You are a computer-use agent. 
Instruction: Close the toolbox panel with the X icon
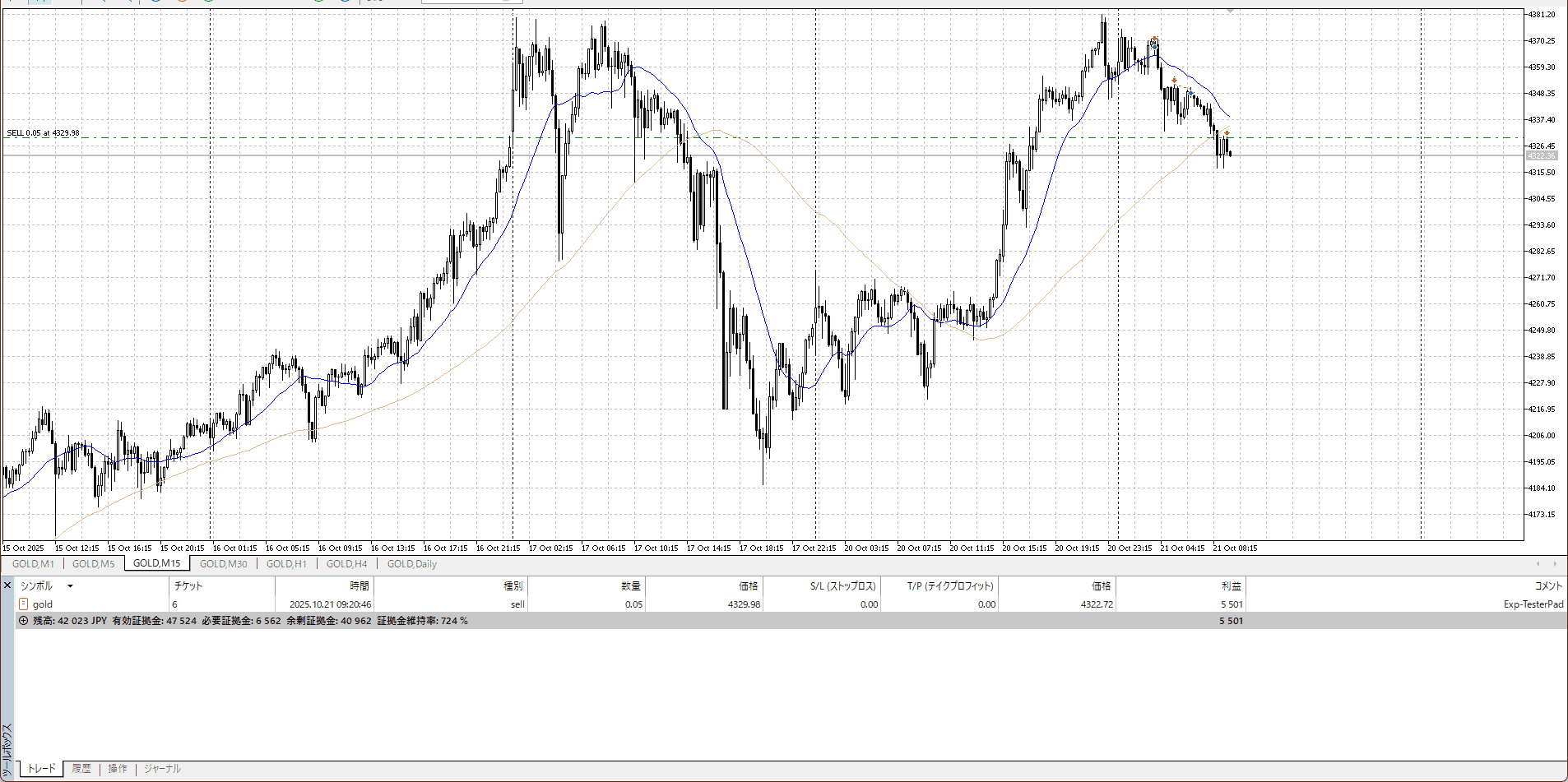[7, 585]
